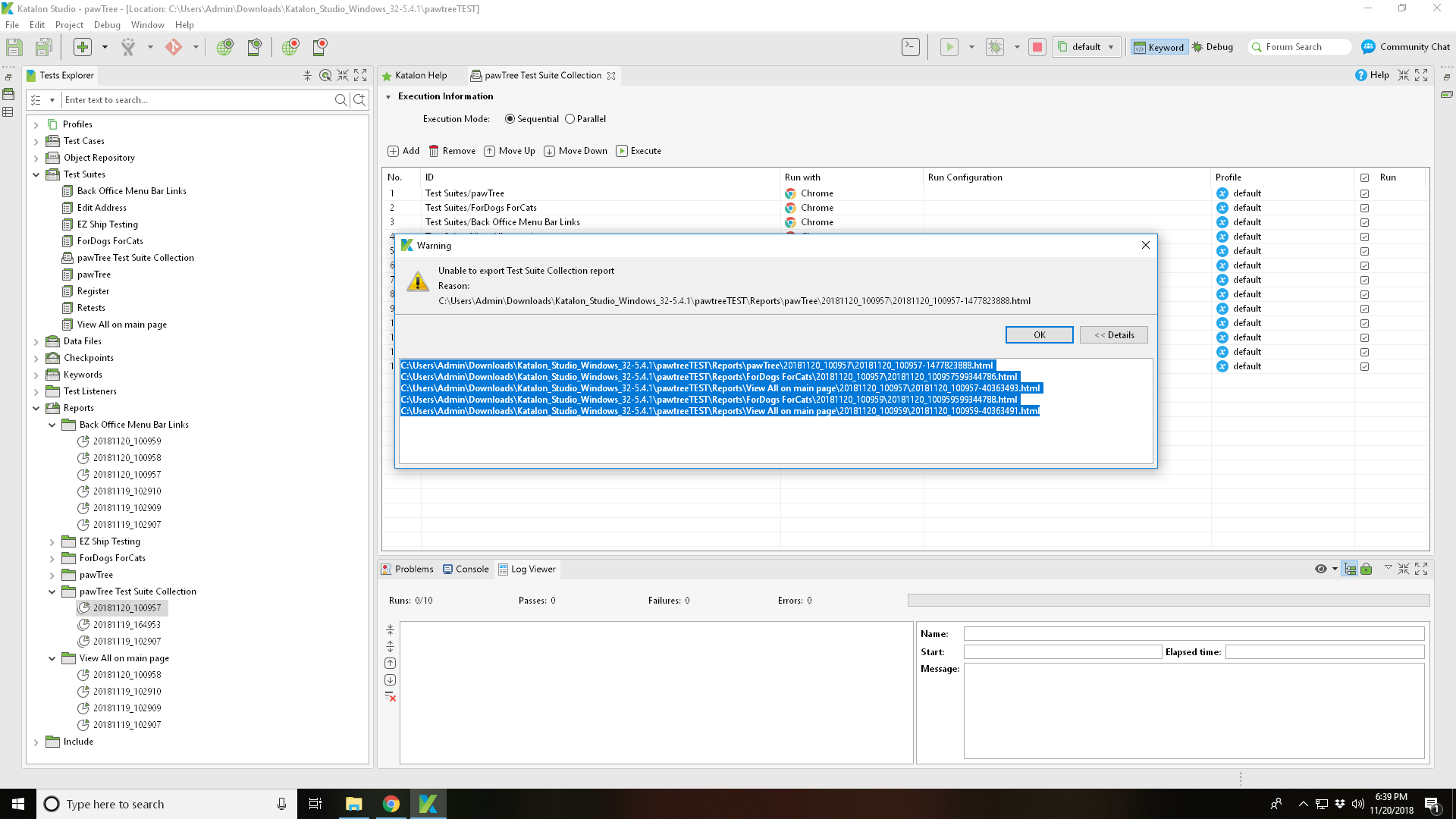Select the Sequential execution mode
The image size is (1456, 819).
(x=510, y=119)
